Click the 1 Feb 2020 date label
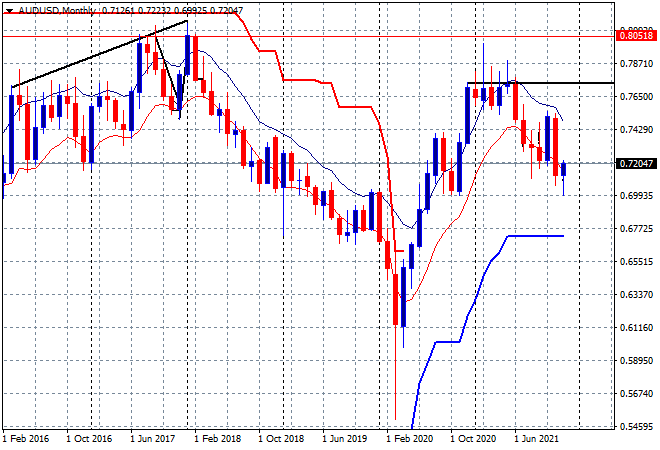 pyautogui.click(x=410, y=439)
